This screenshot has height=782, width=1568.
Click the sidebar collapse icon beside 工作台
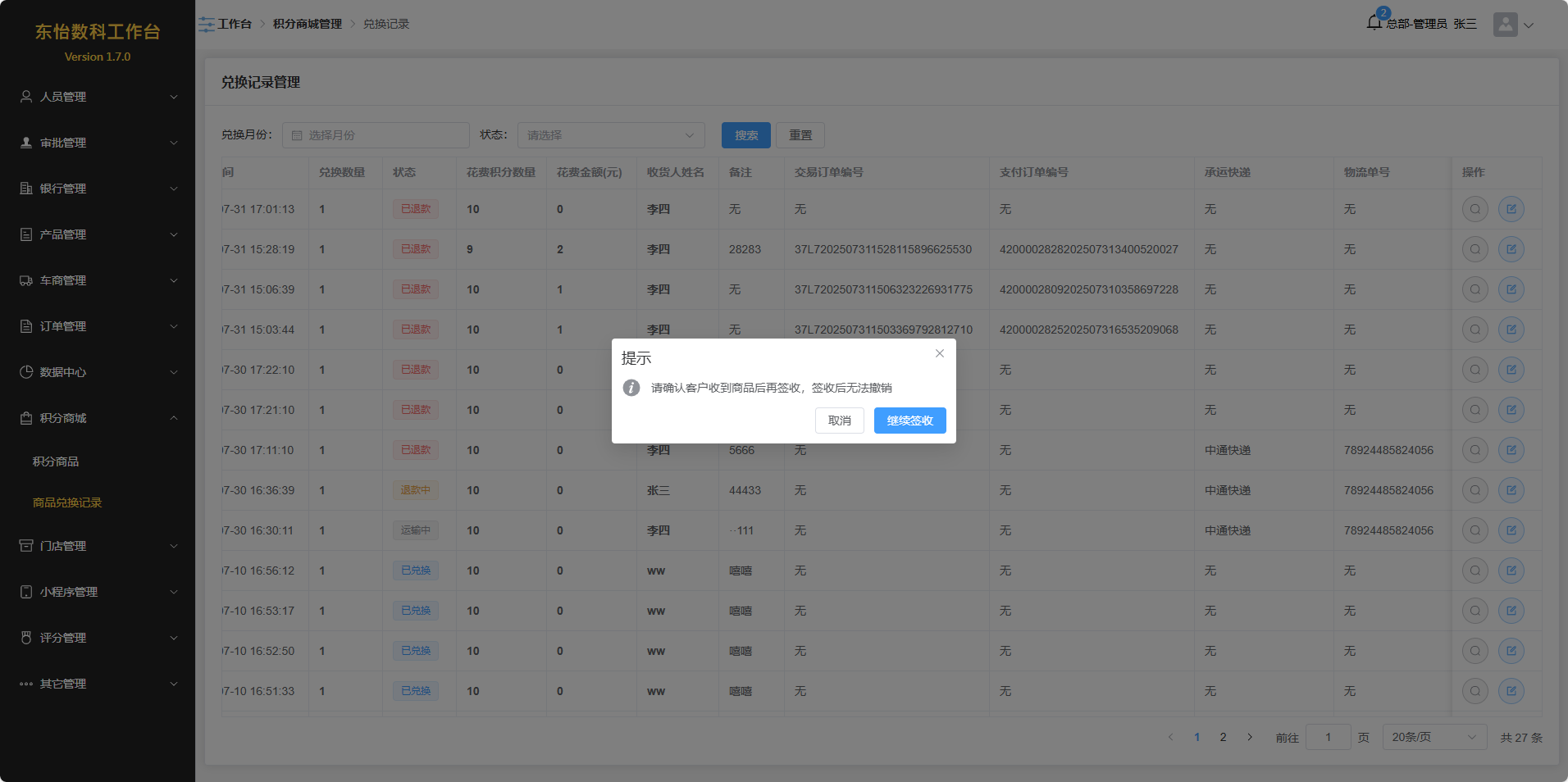coord(207,25)
